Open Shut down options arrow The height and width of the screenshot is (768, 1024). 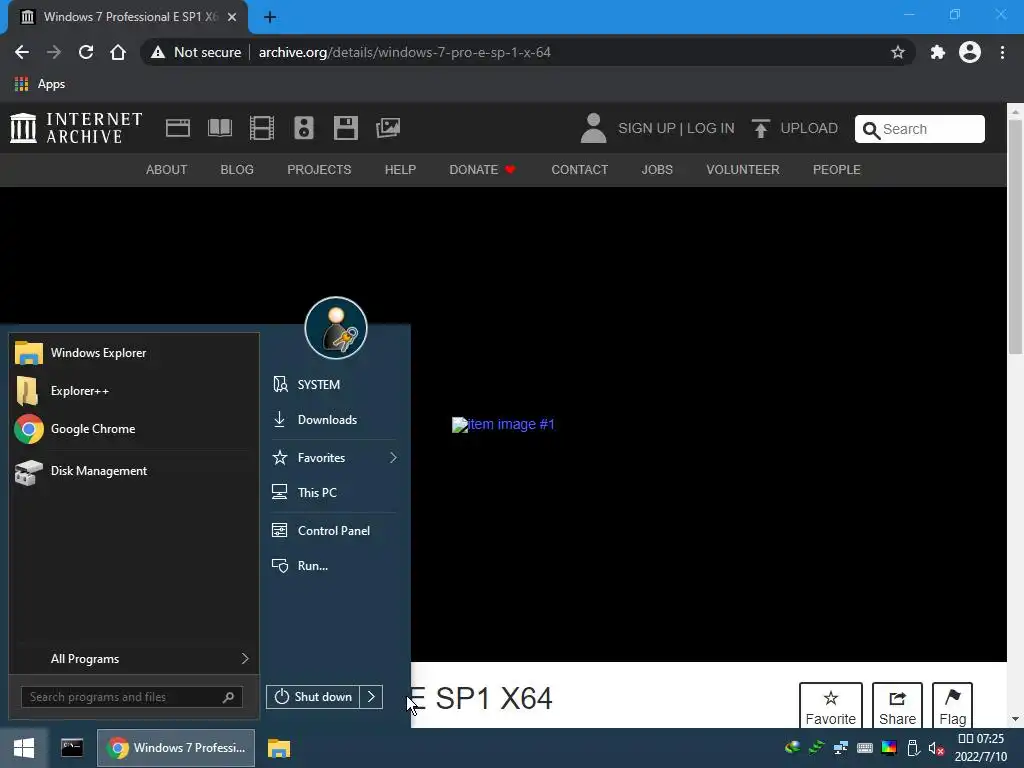[371, 697]
